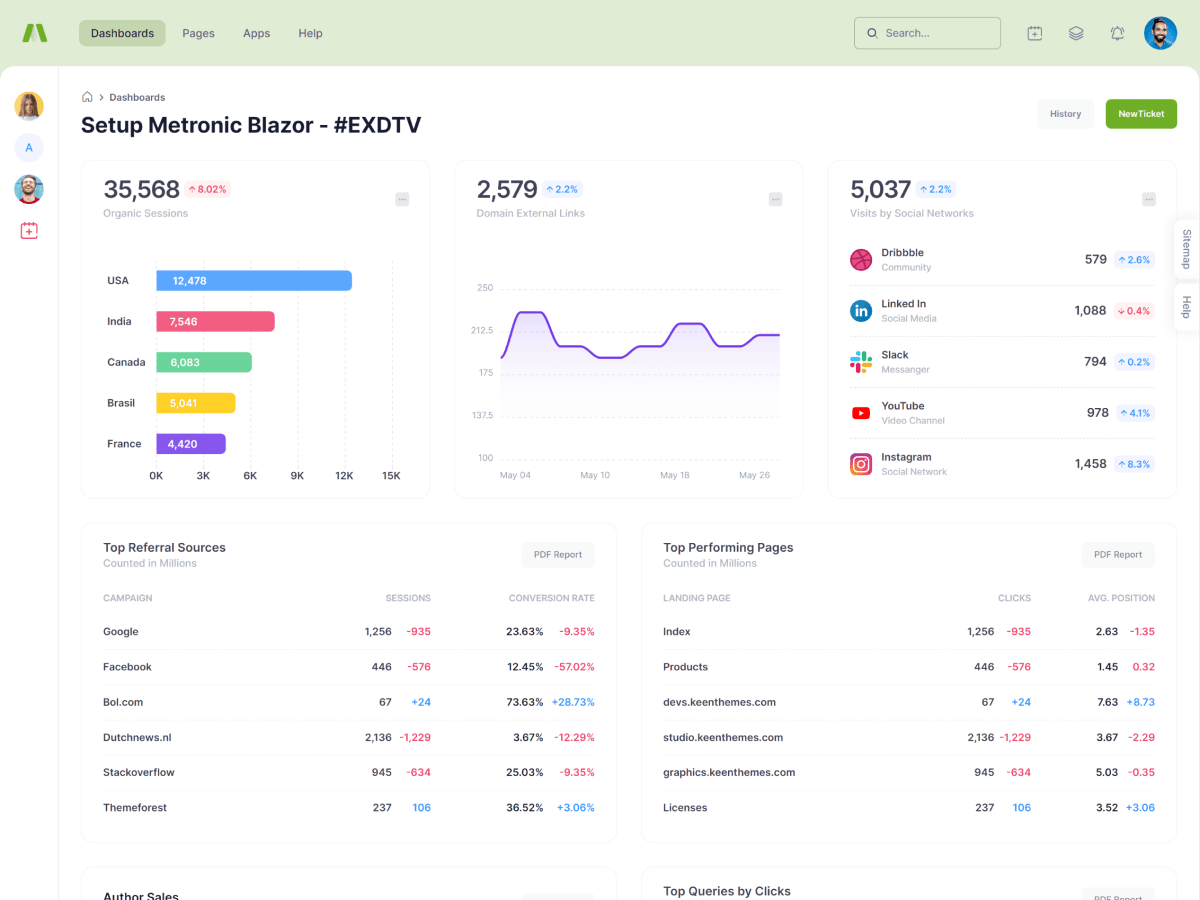
Task: Click the home icon in breadcrumb
Action: click(x=87, y=97)
